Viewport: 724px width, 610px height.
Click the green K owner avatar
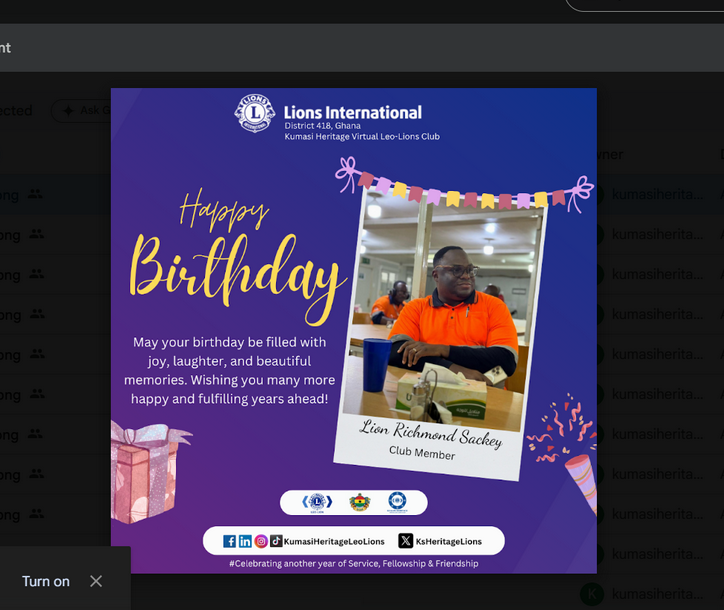tap(591, 594)
